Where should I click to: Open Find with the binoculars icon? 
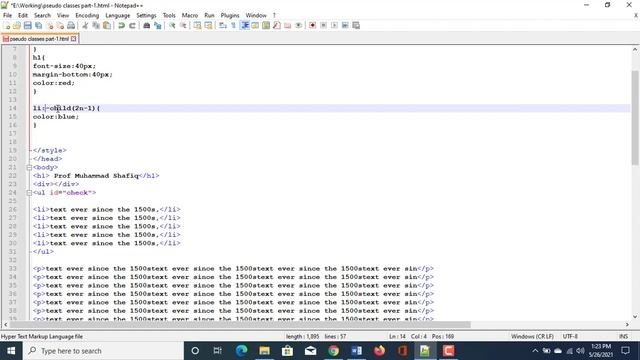click(147, 25)
